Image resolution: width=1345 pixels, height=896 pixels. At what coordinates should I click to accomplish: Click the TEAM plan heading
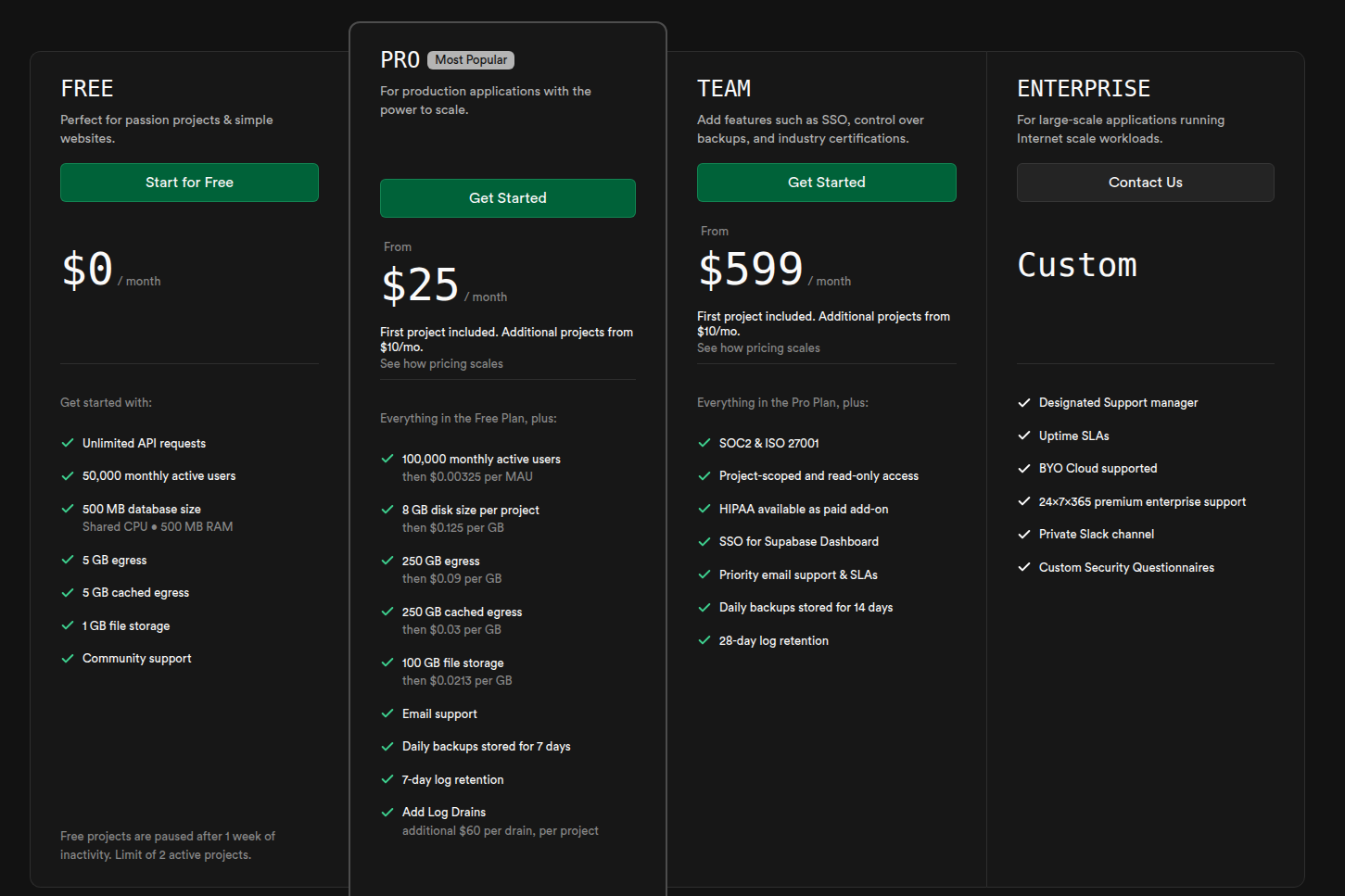coord(724,89)
